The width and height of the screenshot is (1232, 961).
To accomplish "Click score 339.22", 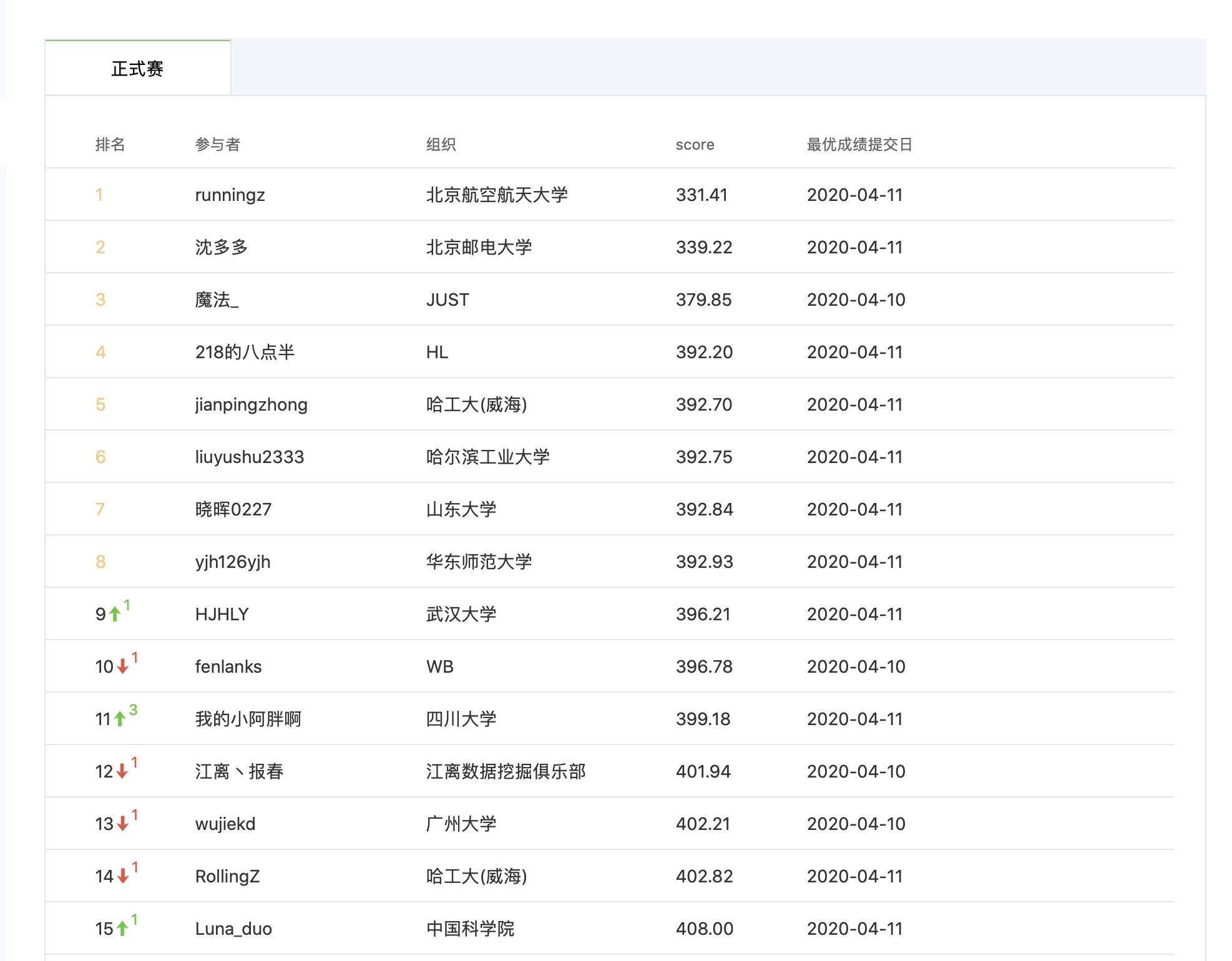I will [704, 247].
